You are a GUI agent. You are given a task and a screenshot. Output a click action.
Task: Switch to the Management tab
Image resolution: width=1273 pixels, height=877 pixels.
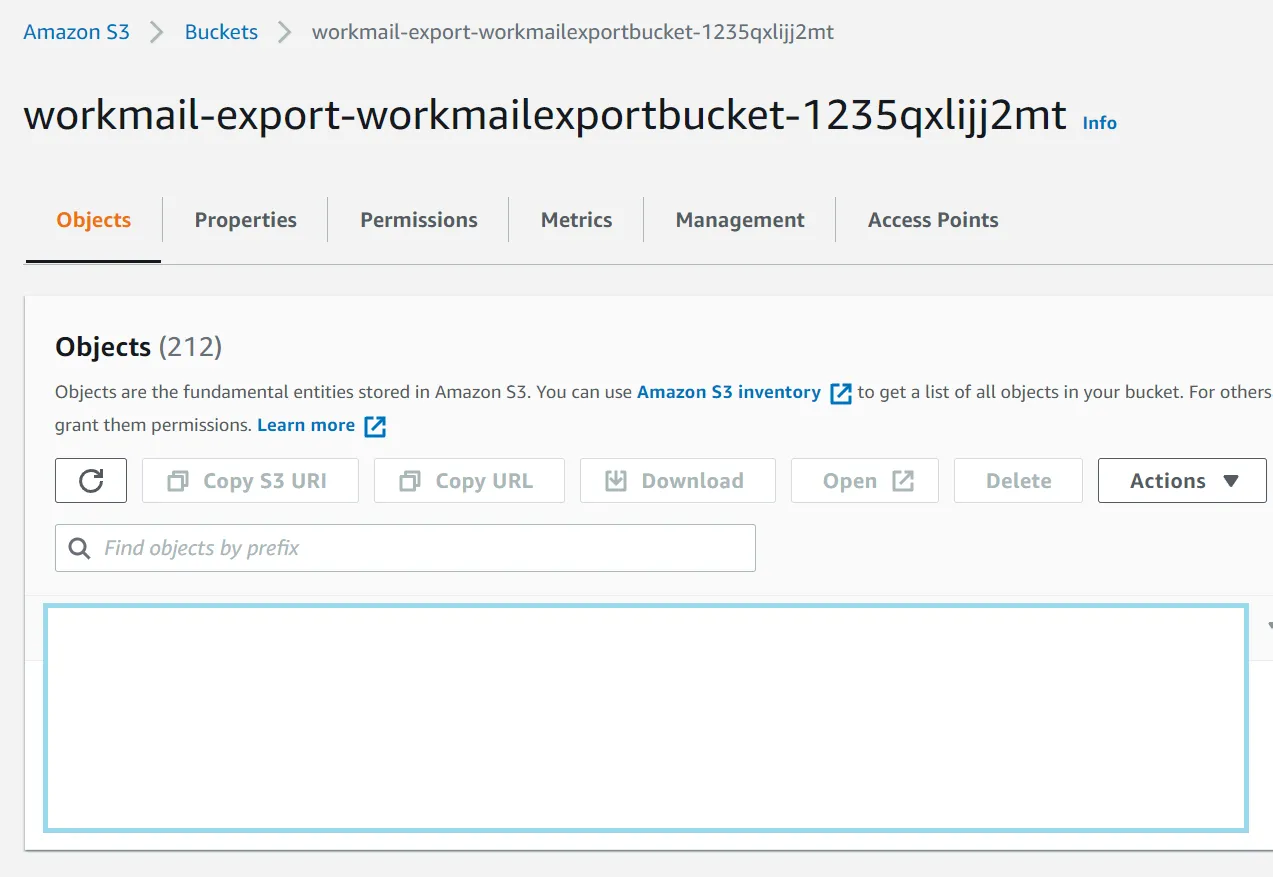click(740, 220)
